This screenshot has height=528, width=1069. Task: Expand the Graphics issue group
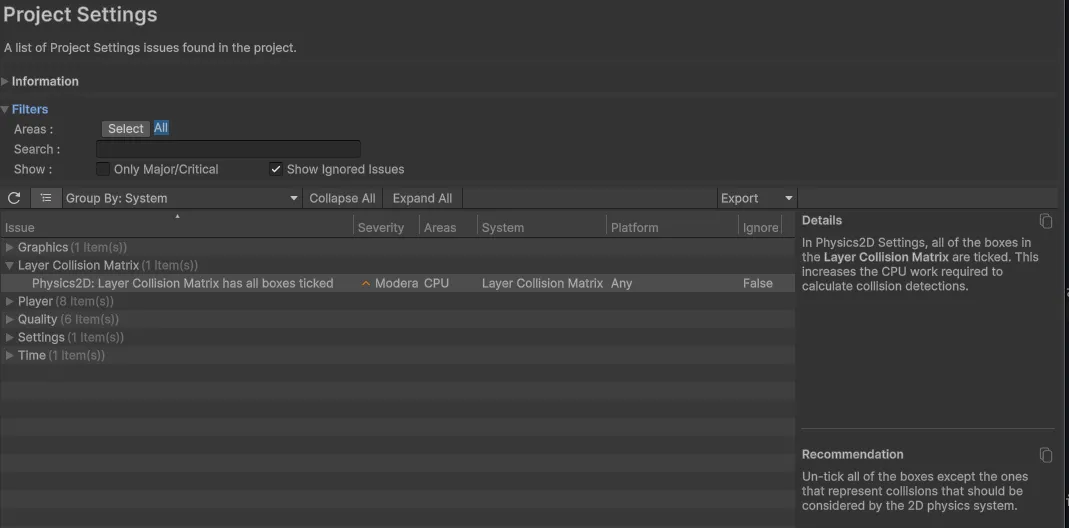[x=10, y=247]
